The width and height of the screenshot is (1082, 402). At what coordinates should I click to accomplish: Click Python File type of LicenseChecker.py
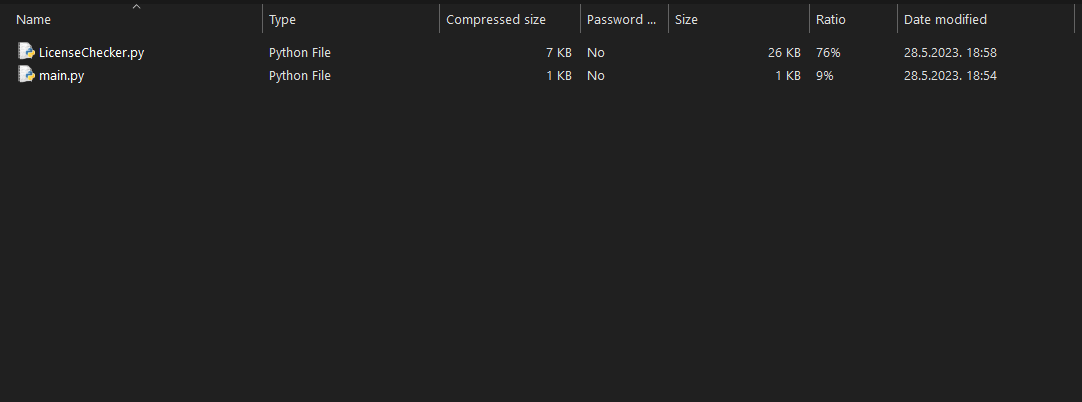coord(299,52)
